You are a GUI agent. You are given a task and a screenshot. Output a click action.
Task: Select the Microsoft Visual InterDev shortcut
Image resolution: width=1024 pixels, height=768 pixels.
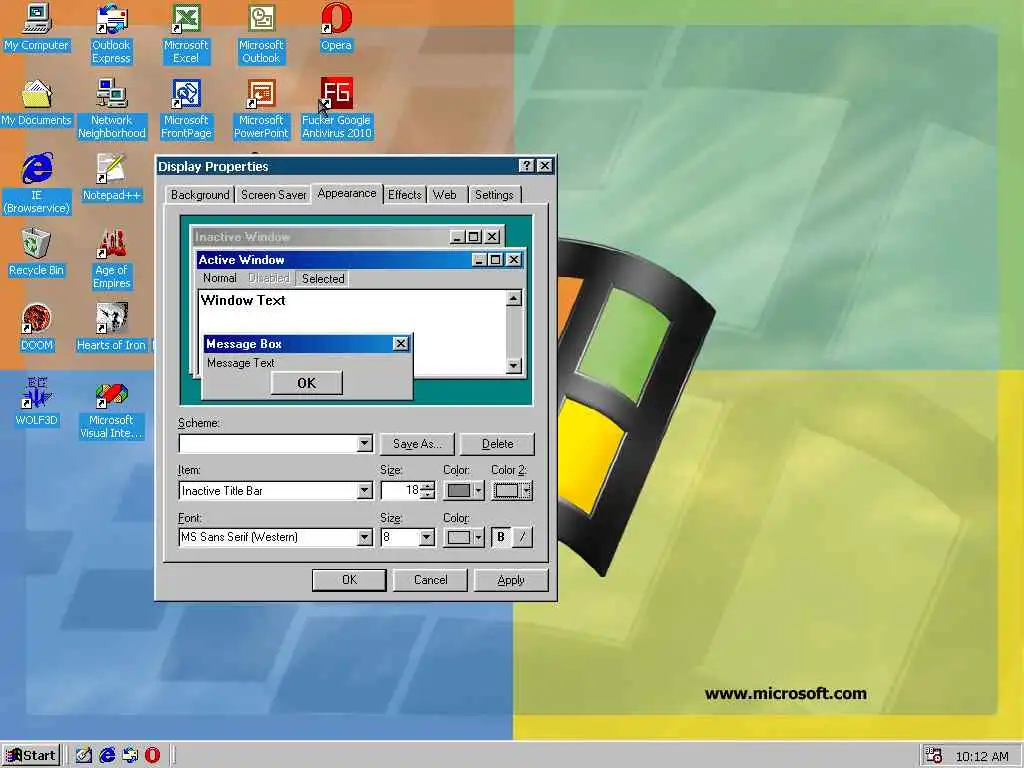point(111,409)
